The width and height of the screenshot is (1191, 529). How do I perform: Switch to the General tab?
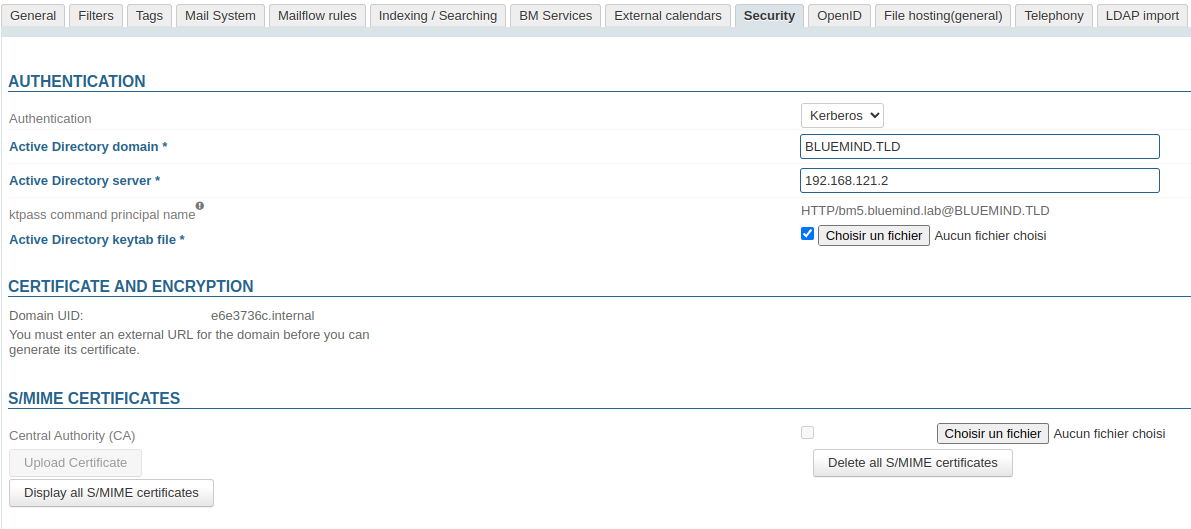pyautogui.click(x=33, y=16)
